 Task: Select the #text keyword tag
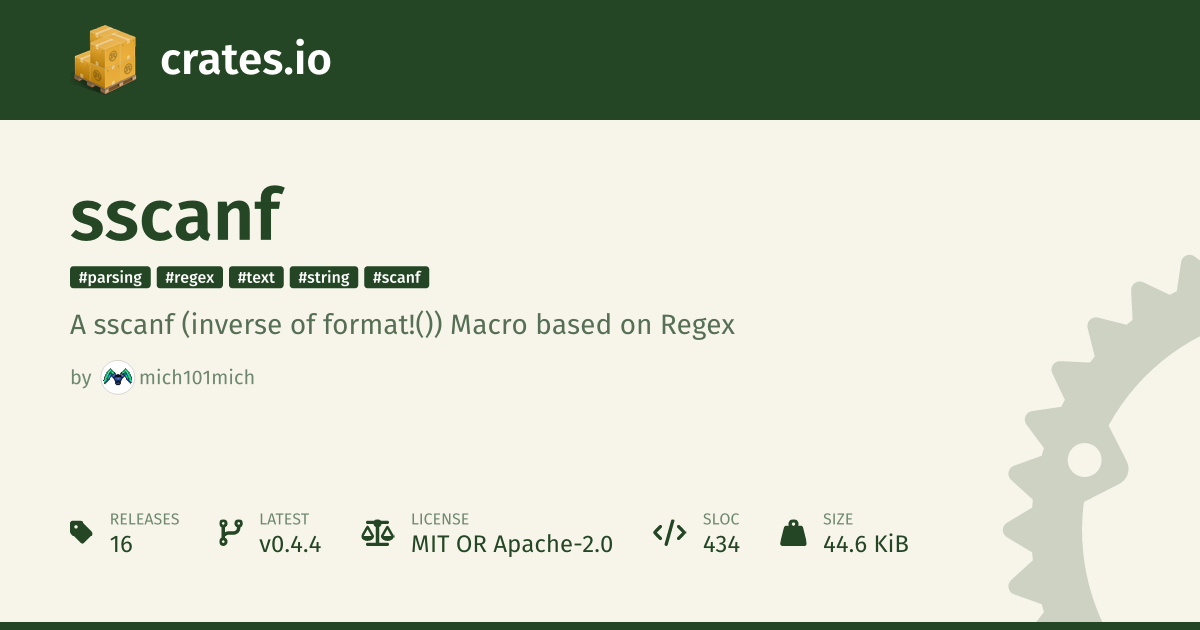coord(256,278)
